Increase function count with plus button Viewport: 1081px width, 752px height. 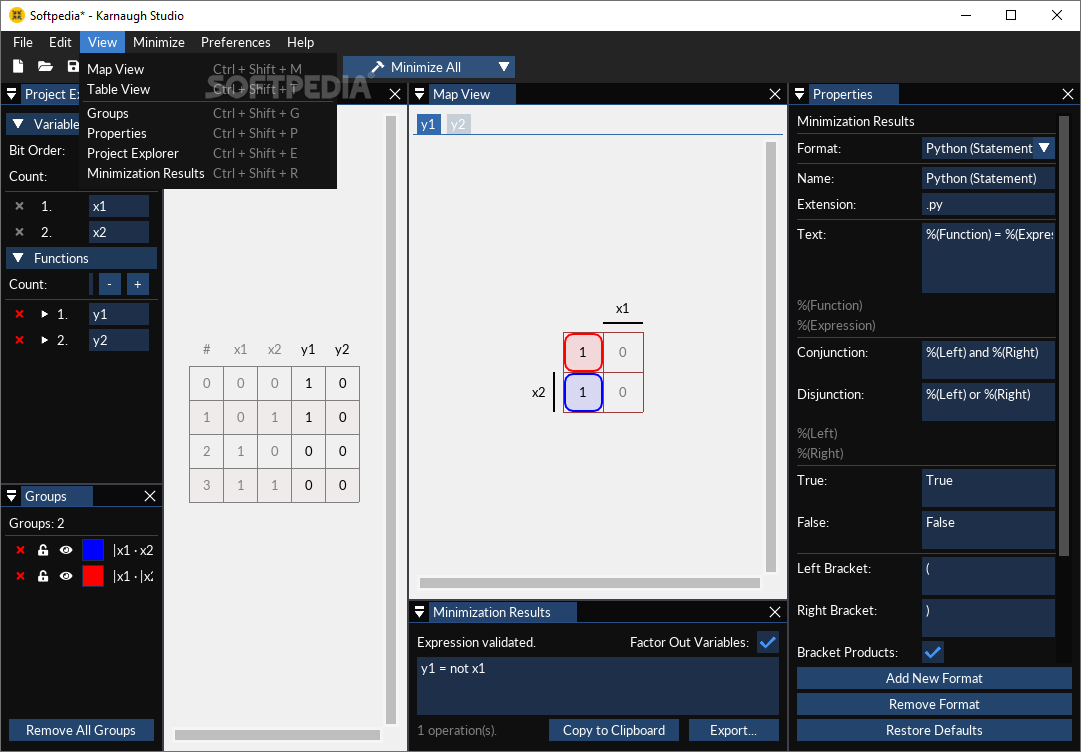click(x=138, y=285)
